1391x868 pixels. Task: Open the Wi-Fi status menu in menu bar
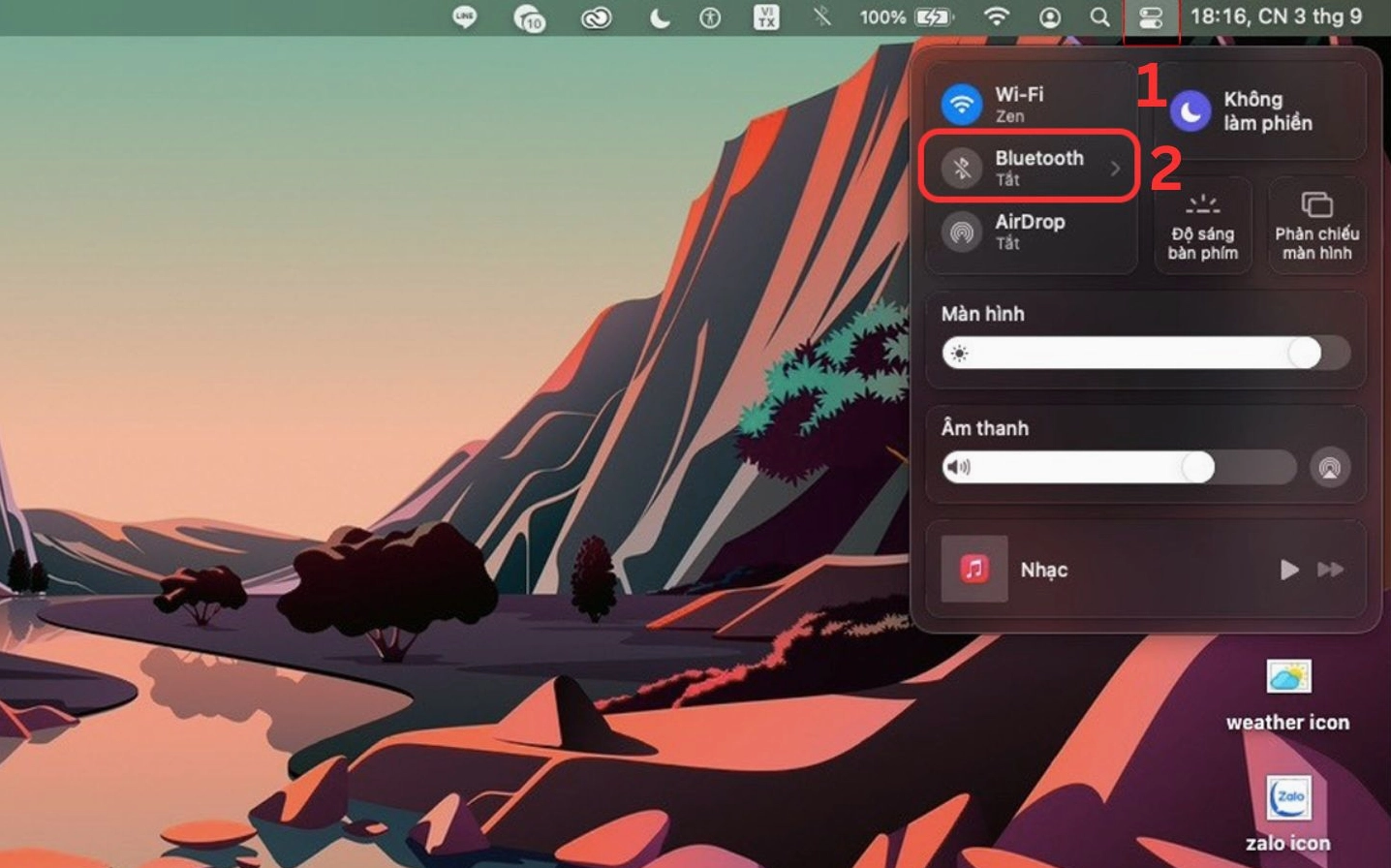click(x=996, y=17)
